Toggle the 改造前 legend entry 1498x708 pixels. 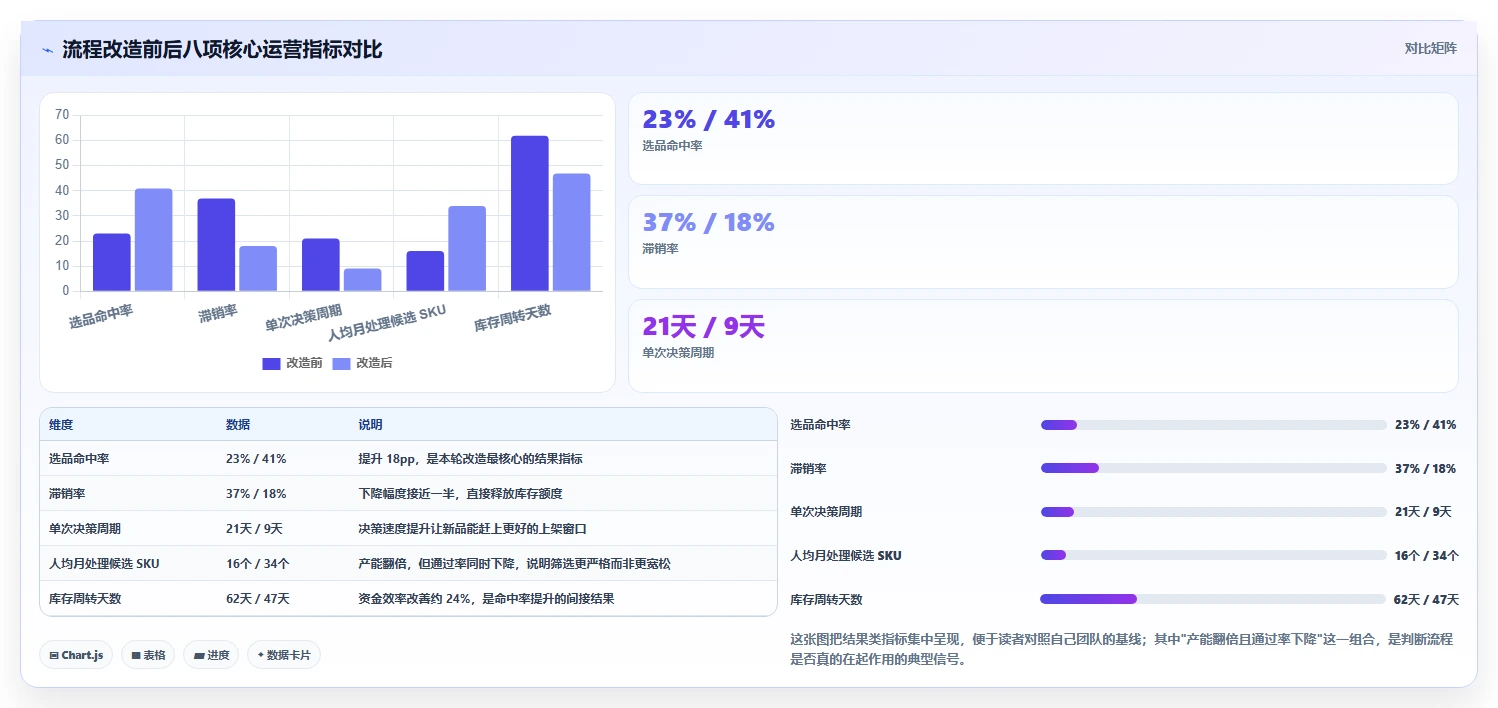(292, 363)
